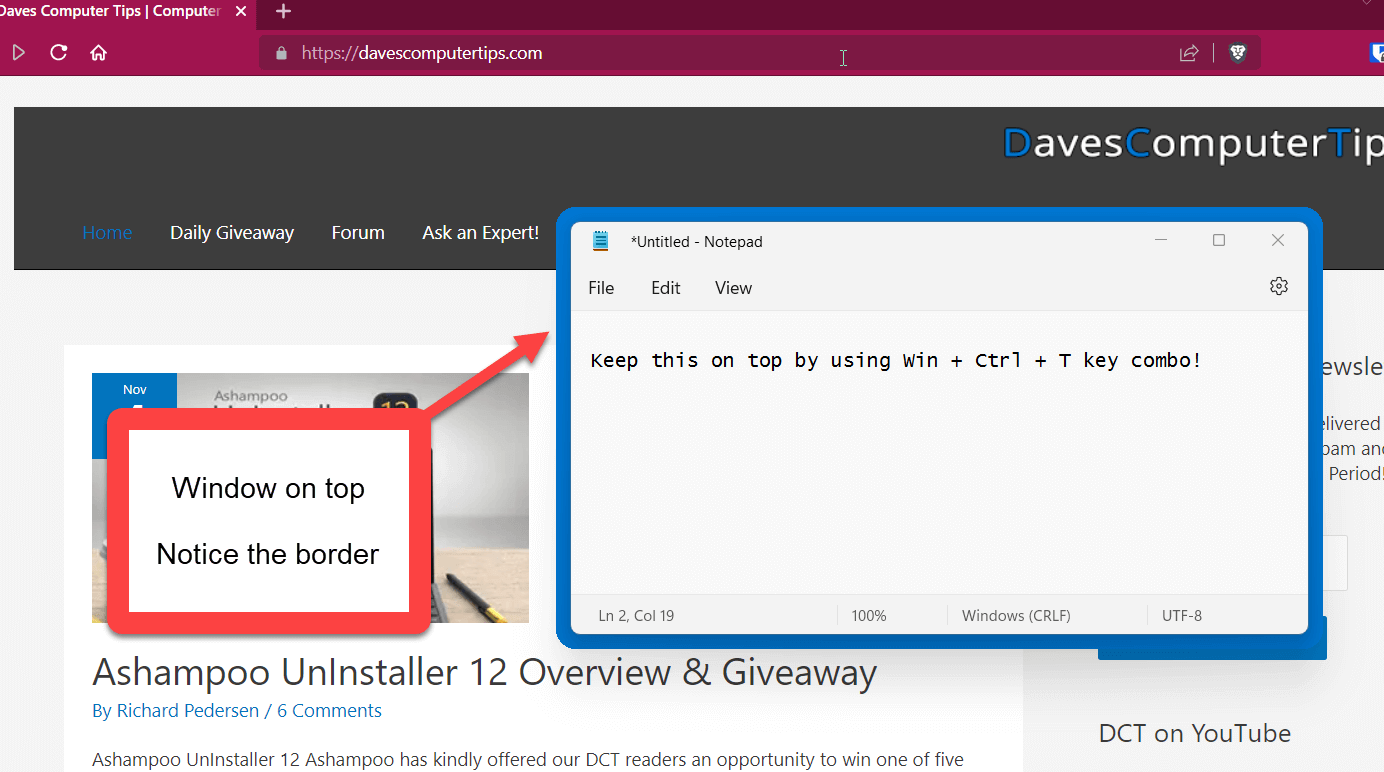The image size is (1384, 772).
Task: Open a new browser tab
Action: pos(283,12)
